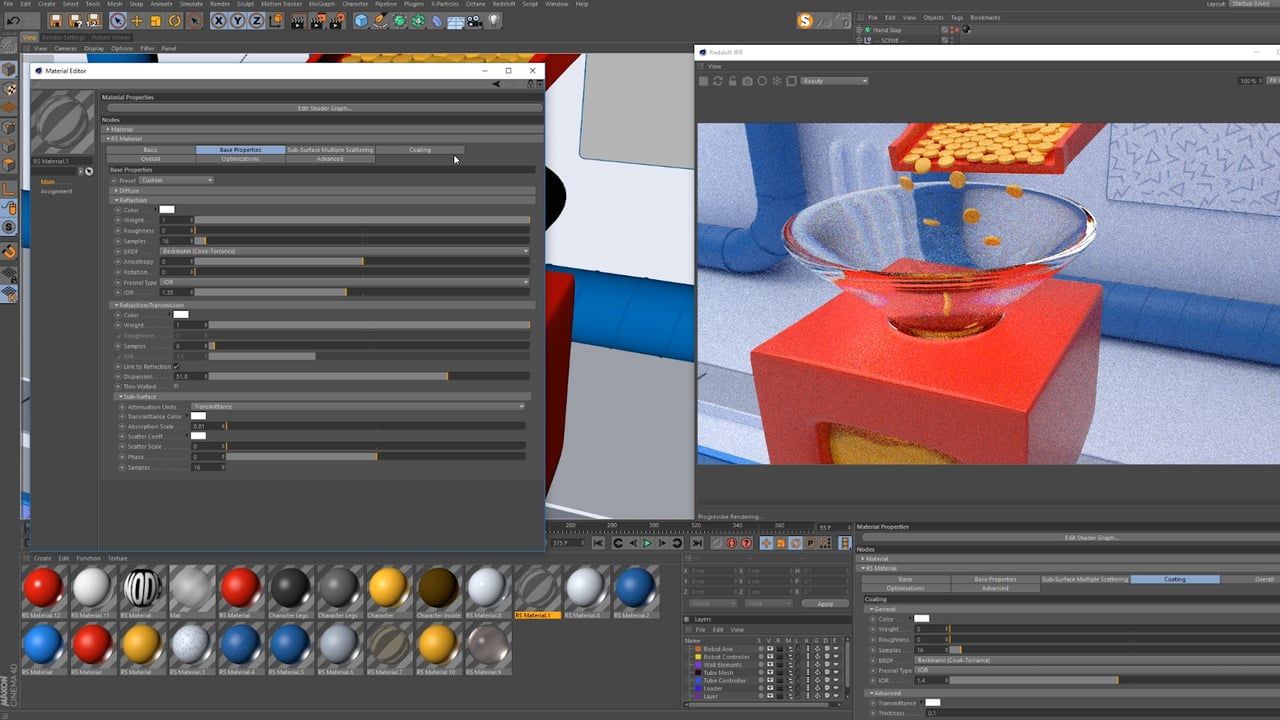Click the Transmittance Color swatch

198,417
